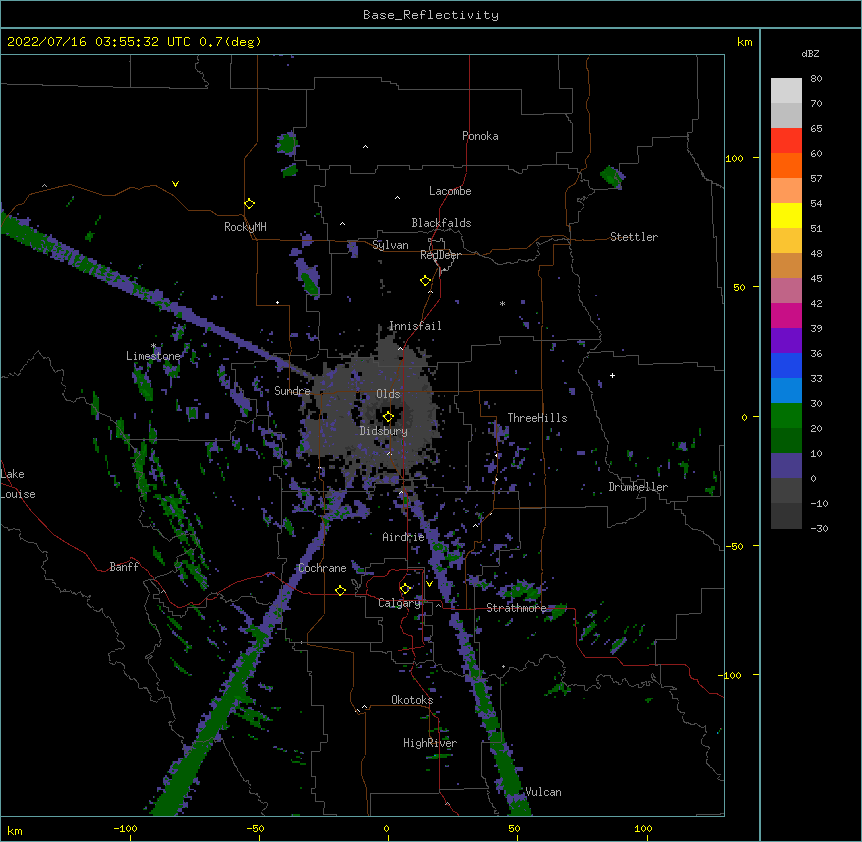Screen dimensions: 862x842
Task: Click the dBZ legend heading
Action: click(810, 53)
